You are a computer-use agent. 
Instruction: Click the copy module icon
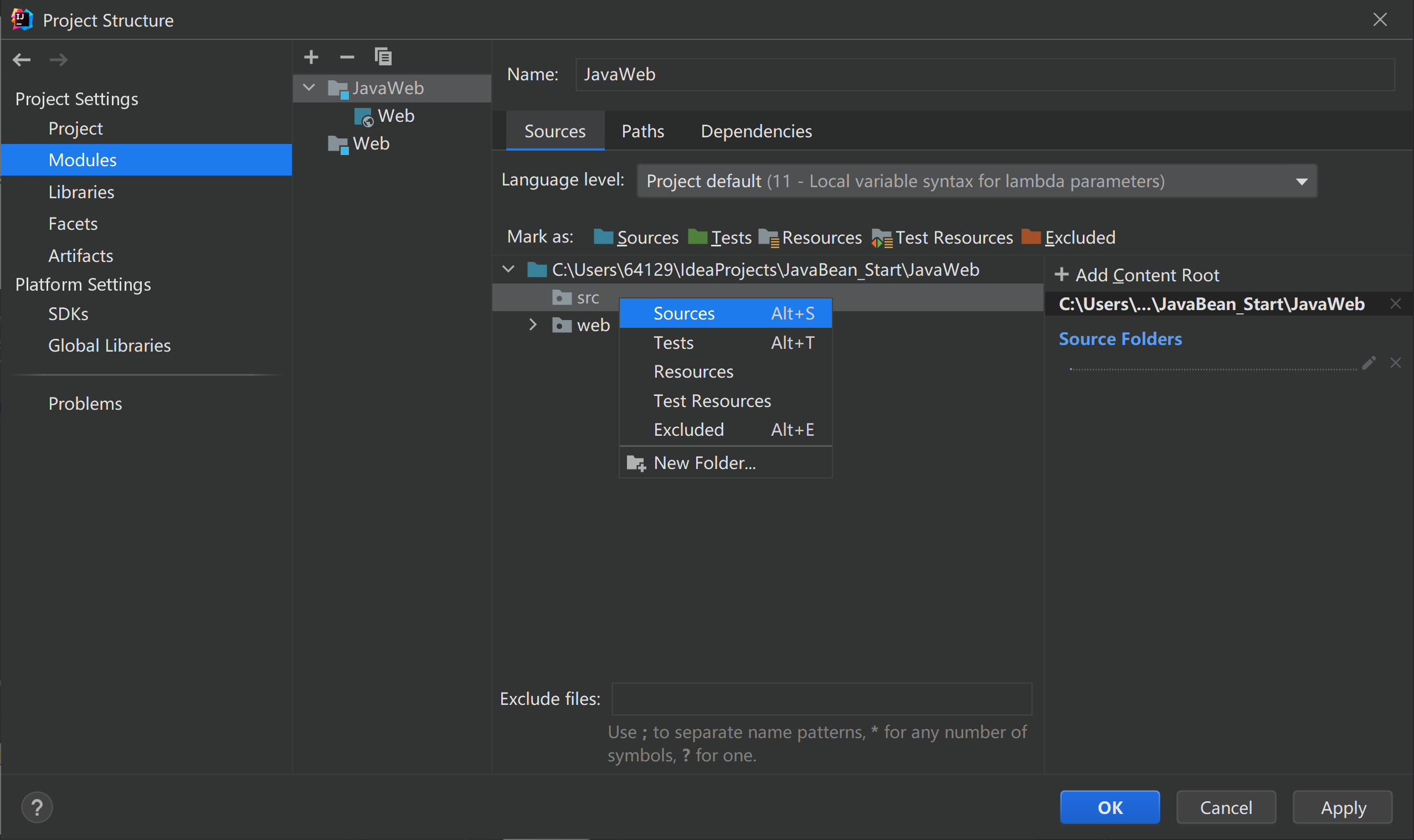coord(383,56)
